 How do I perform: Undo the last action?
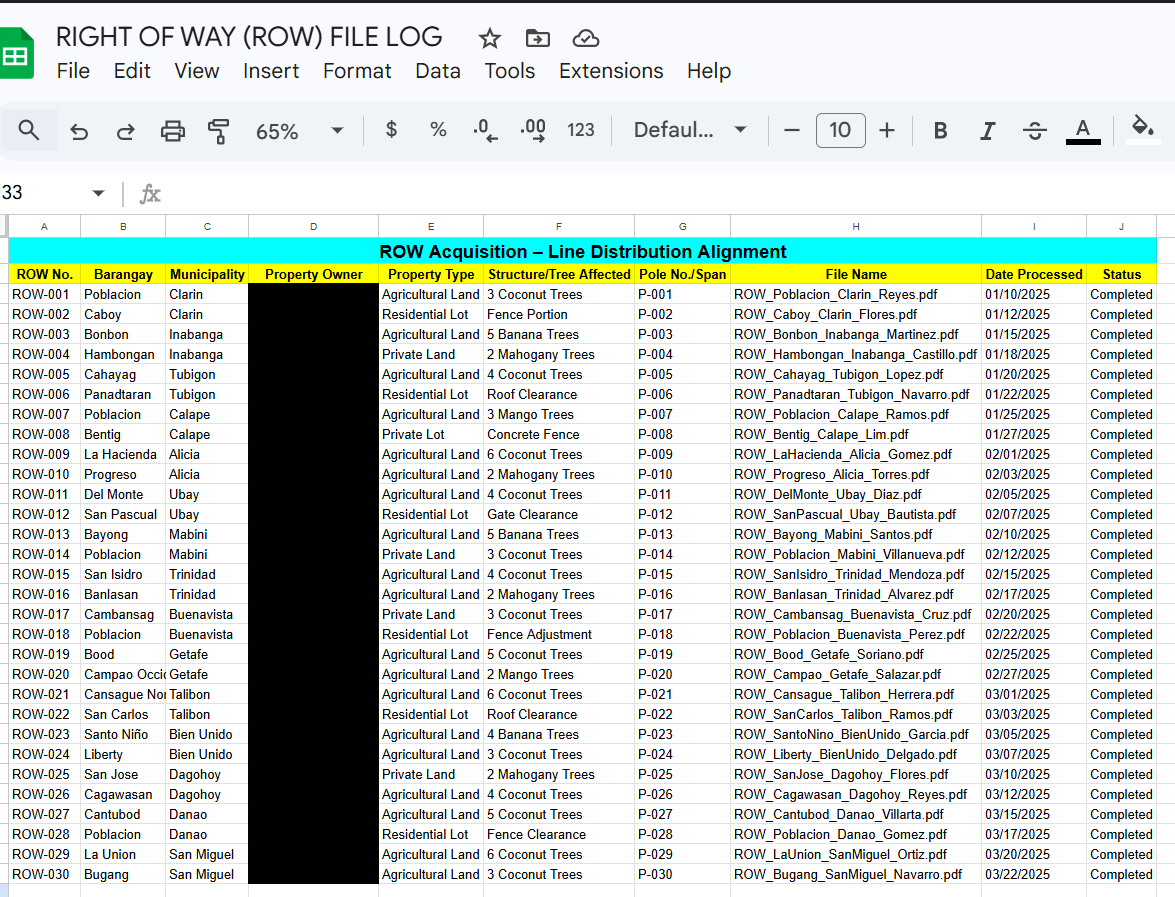[79, 131]
